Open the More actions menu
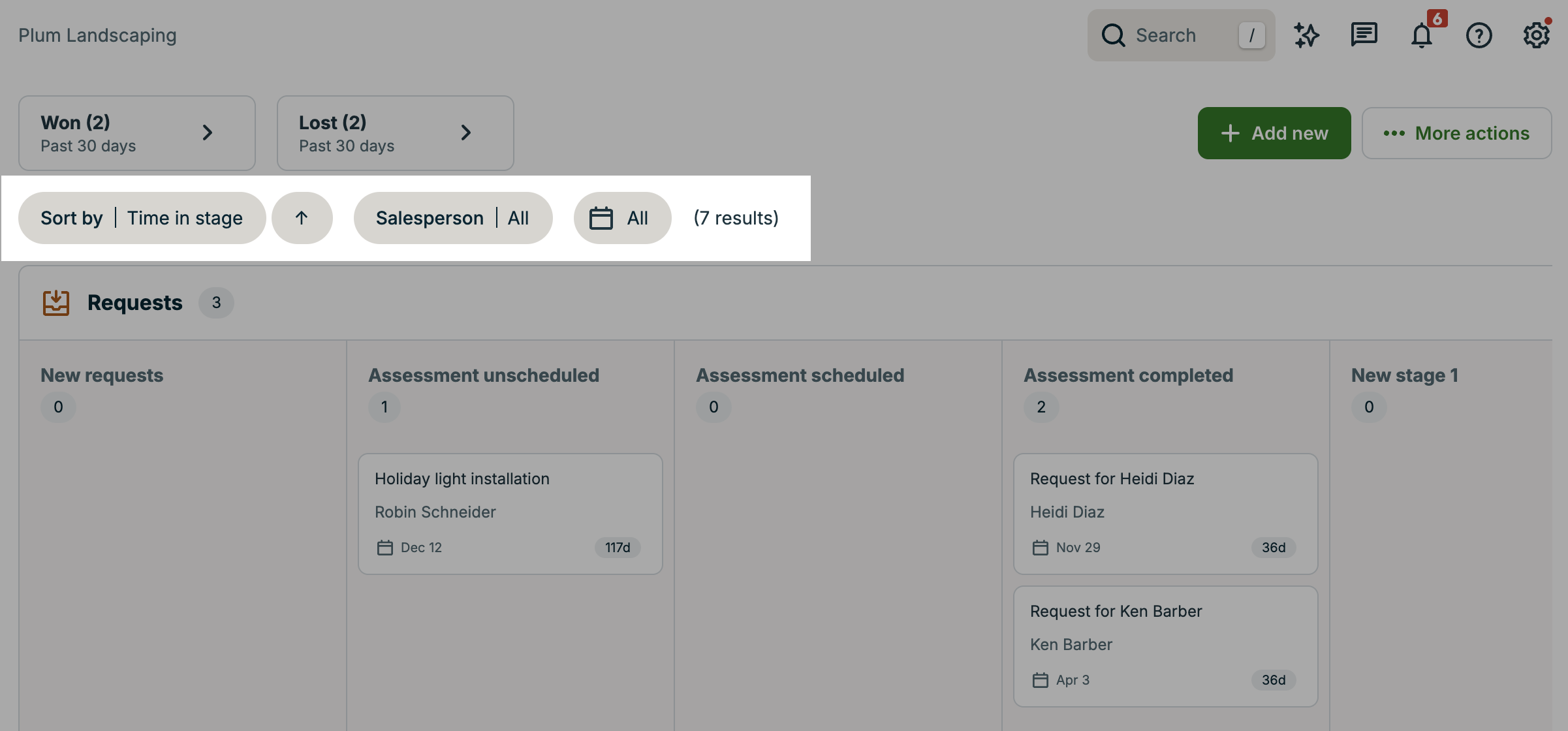 click(x=1456, y=133)
